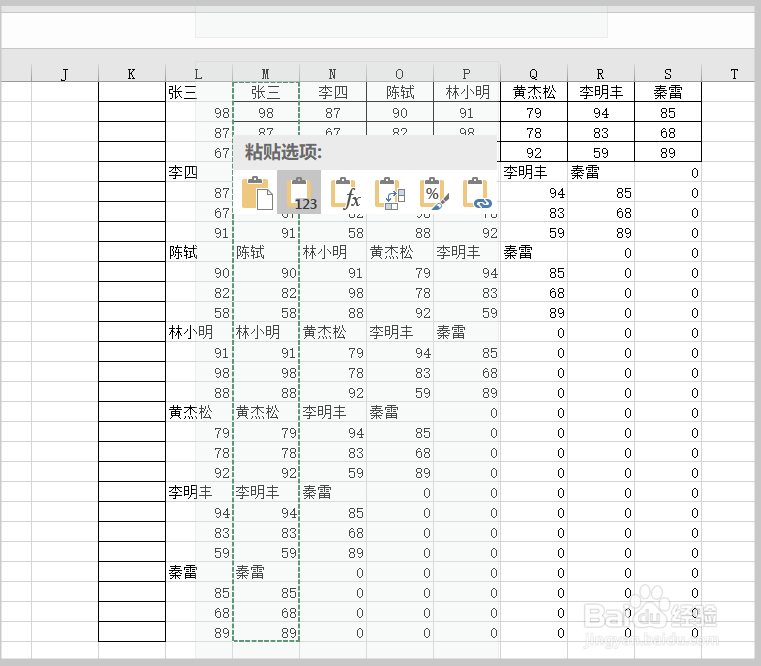The image size is (761, 666).
Task: Select column K header
Action: (132, 74)
